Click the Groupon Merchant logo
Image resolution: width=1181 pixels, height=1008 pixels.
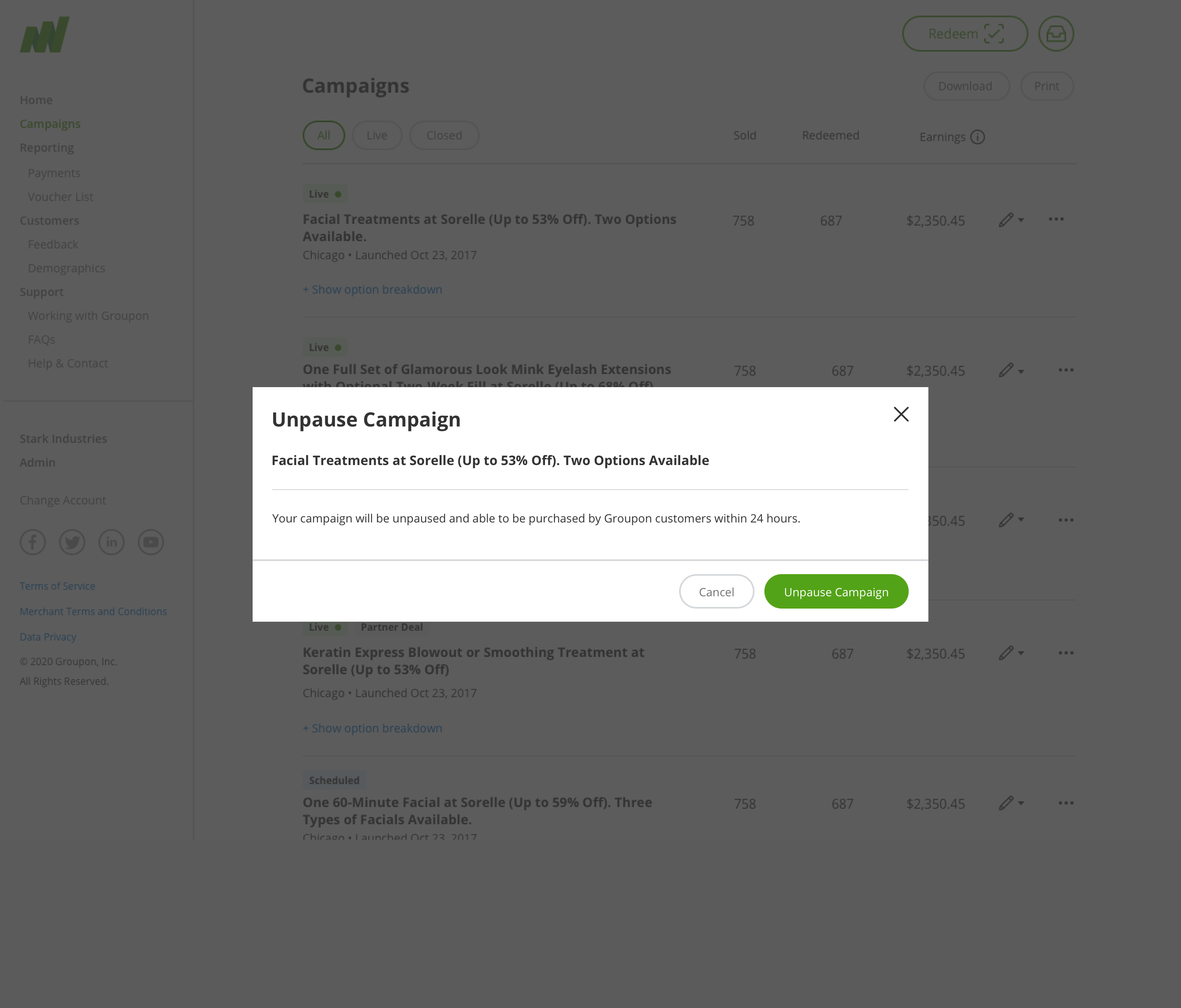point(44,35)
